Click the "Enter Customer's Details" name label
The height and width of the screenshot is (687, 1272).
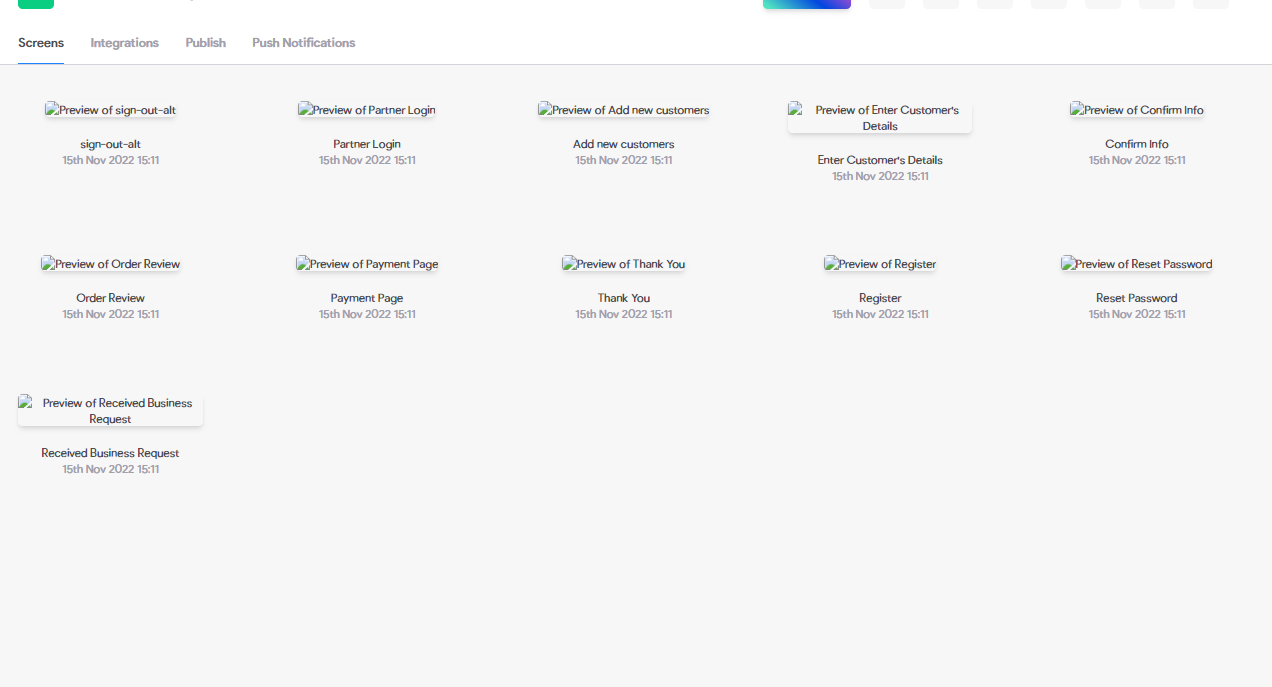[880, 160]
